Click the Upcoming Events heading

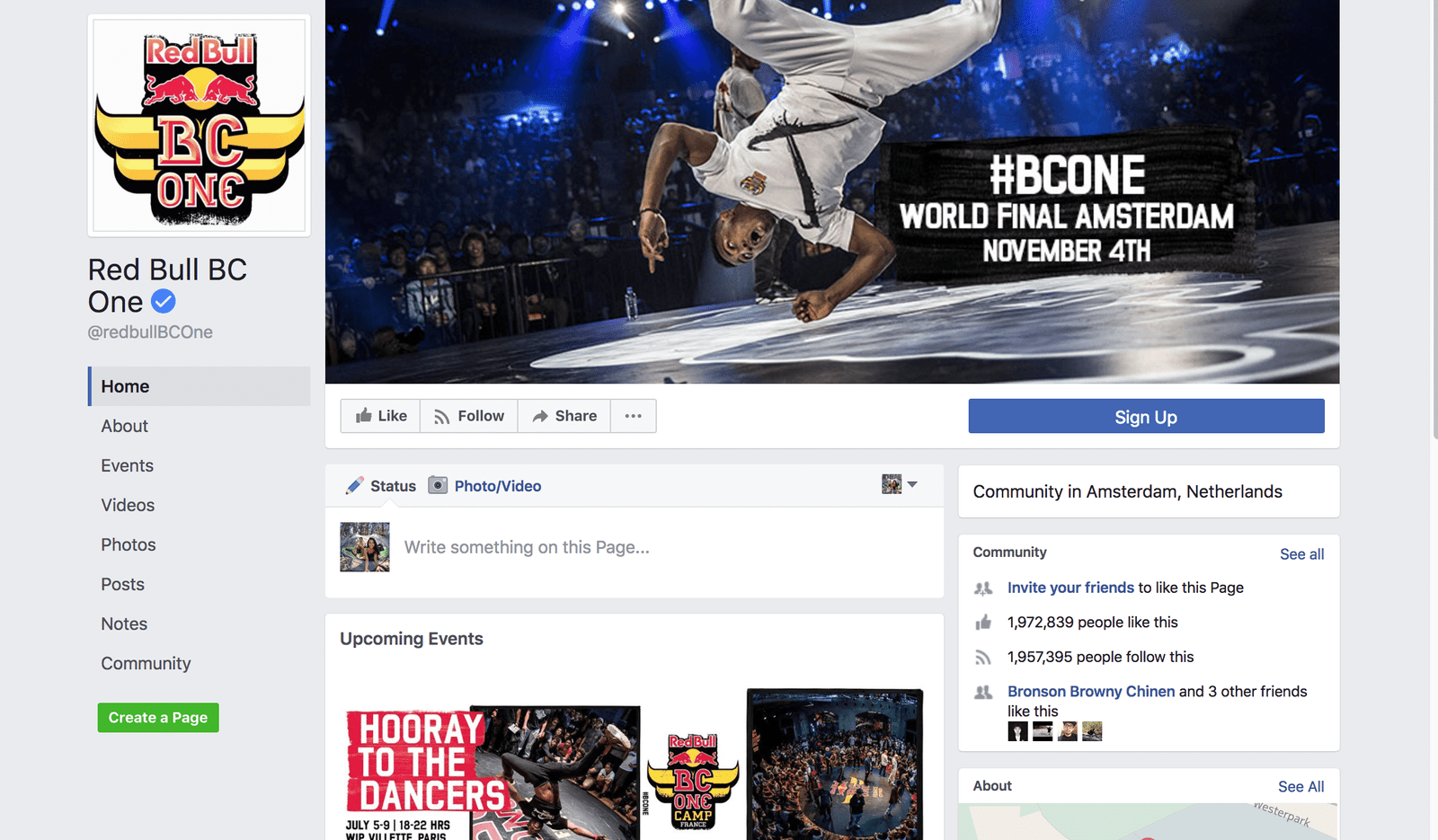(x=412, y=639)
